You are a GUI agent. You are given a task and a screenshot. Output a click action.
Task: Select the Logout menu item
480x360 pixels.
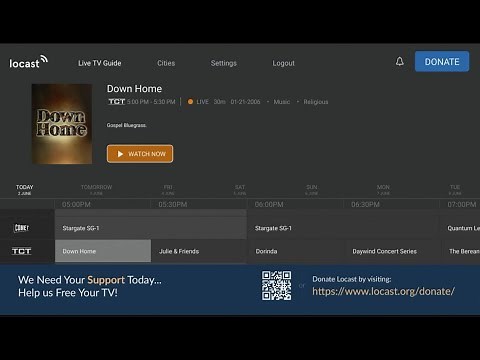click(283, 63)
